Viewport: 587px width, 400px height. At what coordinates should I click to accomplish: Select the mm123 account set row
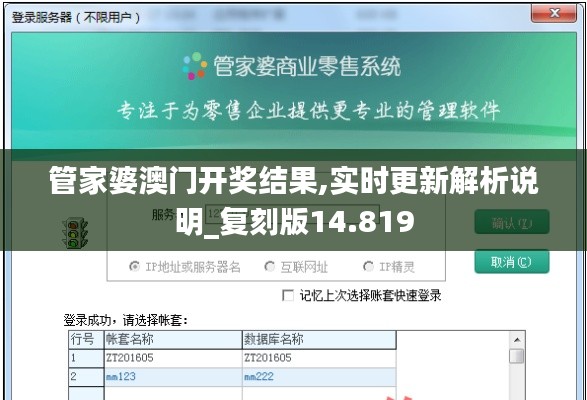(x=232, y=377)
